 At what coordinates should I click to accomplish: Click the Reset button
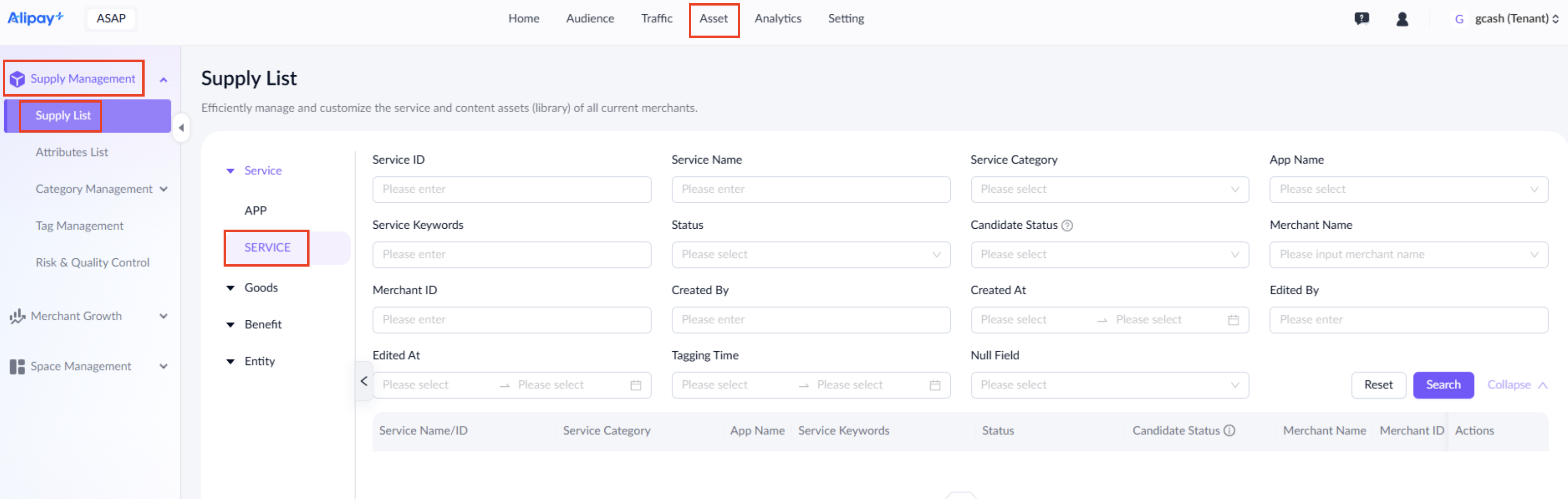click(x=1378, y=384)
